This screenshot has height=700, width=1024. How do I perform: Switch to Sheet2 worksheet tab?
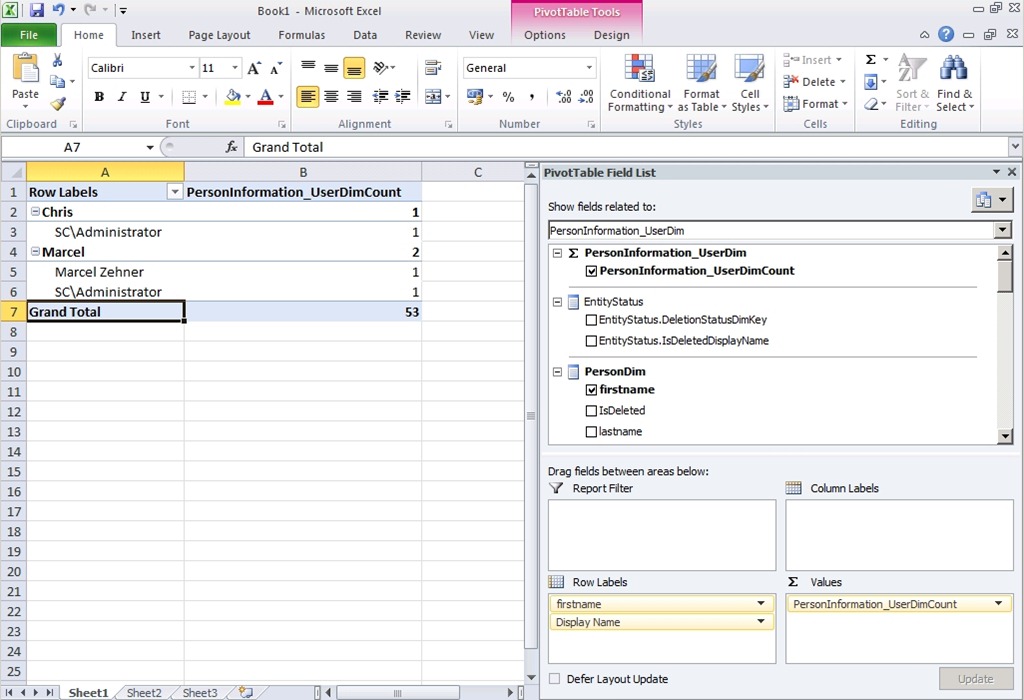(144, 693)
